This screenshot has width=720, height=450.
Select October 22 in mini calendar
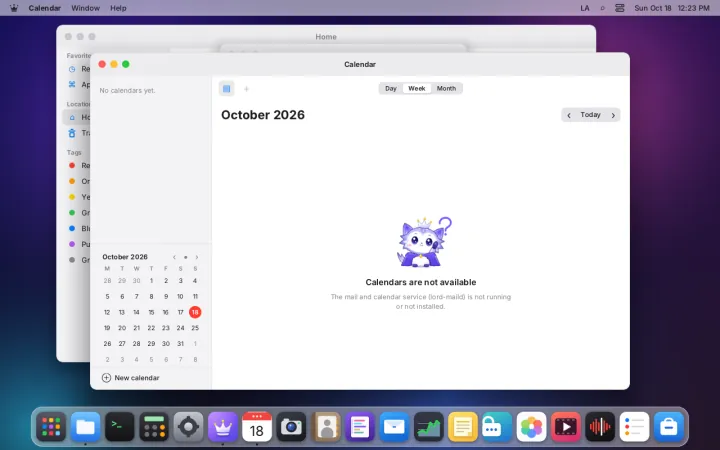151,328
